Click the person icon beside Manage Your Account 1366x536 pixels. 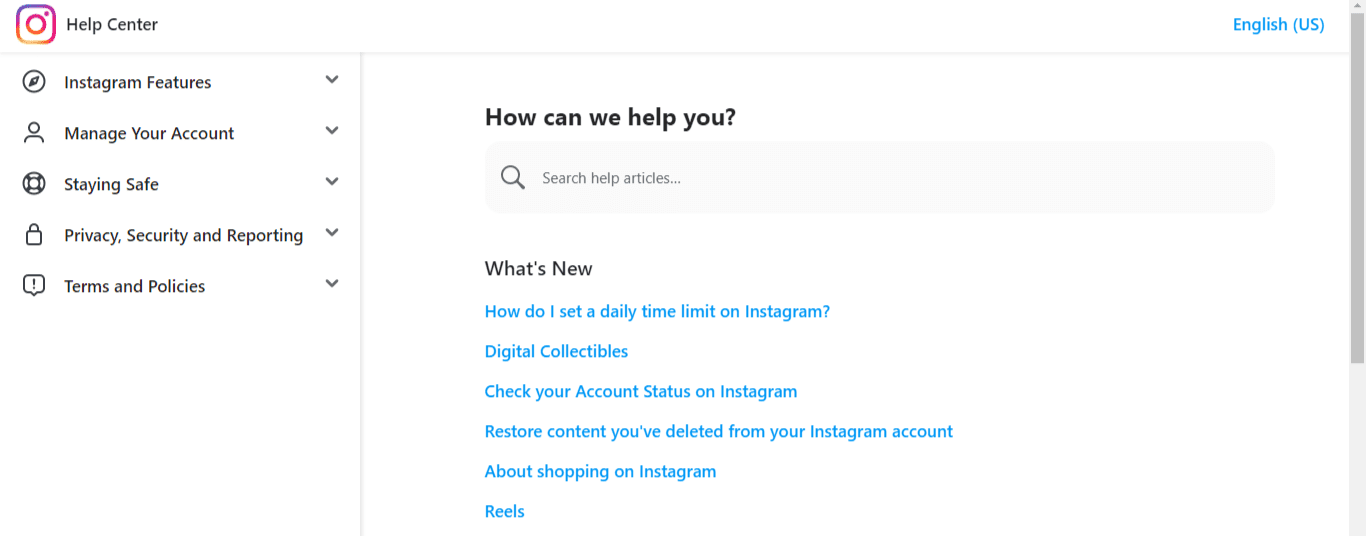[34, 133]
